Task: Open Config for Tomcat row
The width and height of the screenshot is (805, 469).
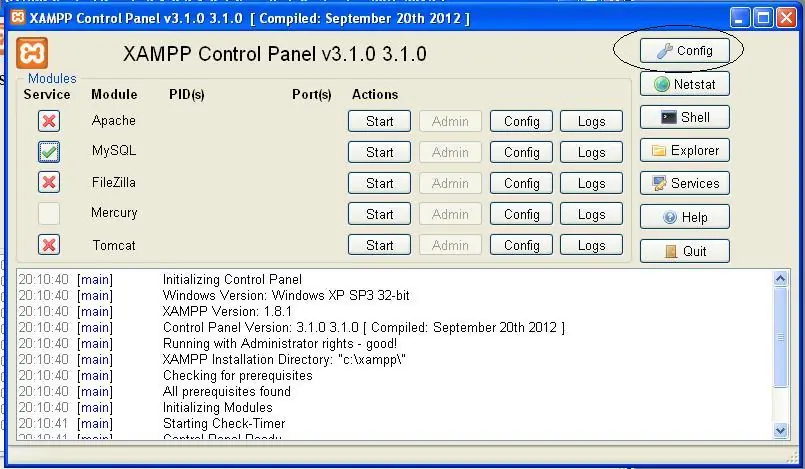Action: [x=521, y=245]
